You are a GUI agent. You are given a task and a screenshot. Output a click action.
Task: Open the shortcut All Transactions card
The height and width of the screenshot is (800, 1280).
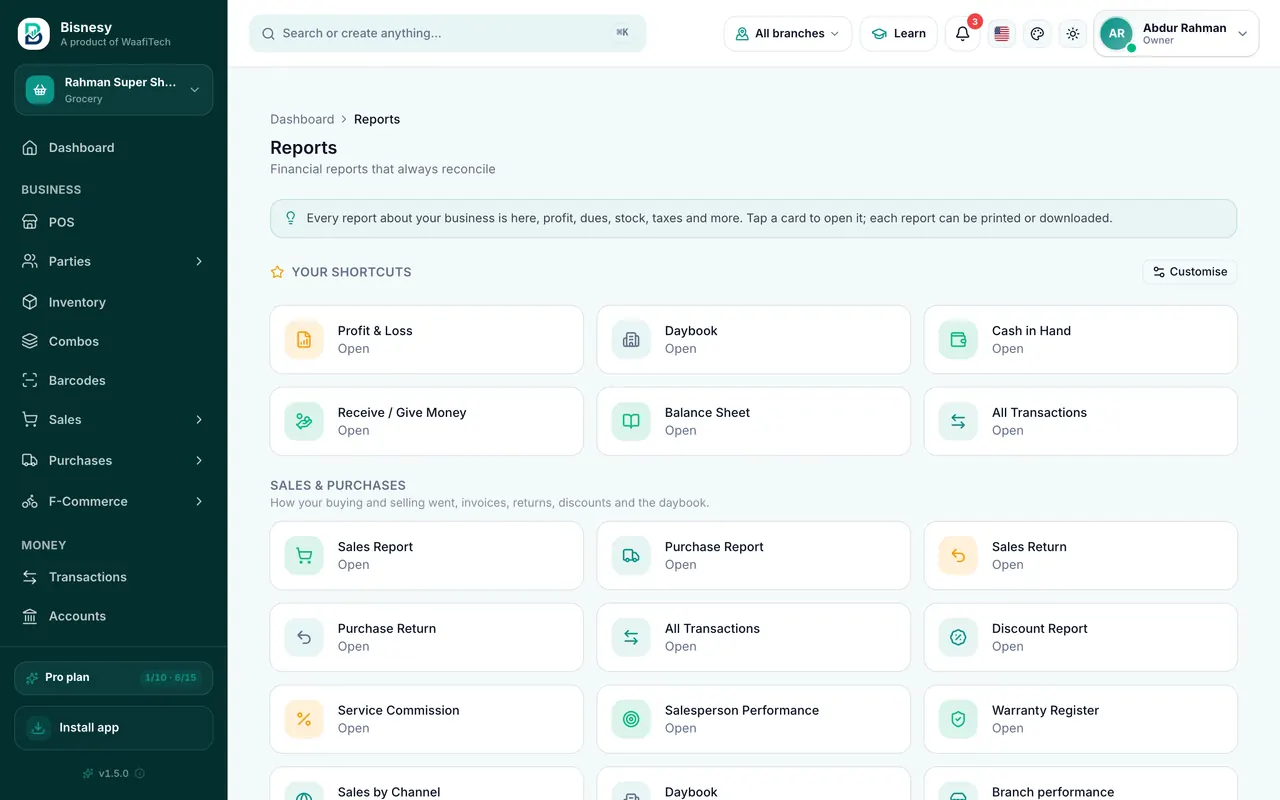pyautogui.click(x=1081, y=422)
